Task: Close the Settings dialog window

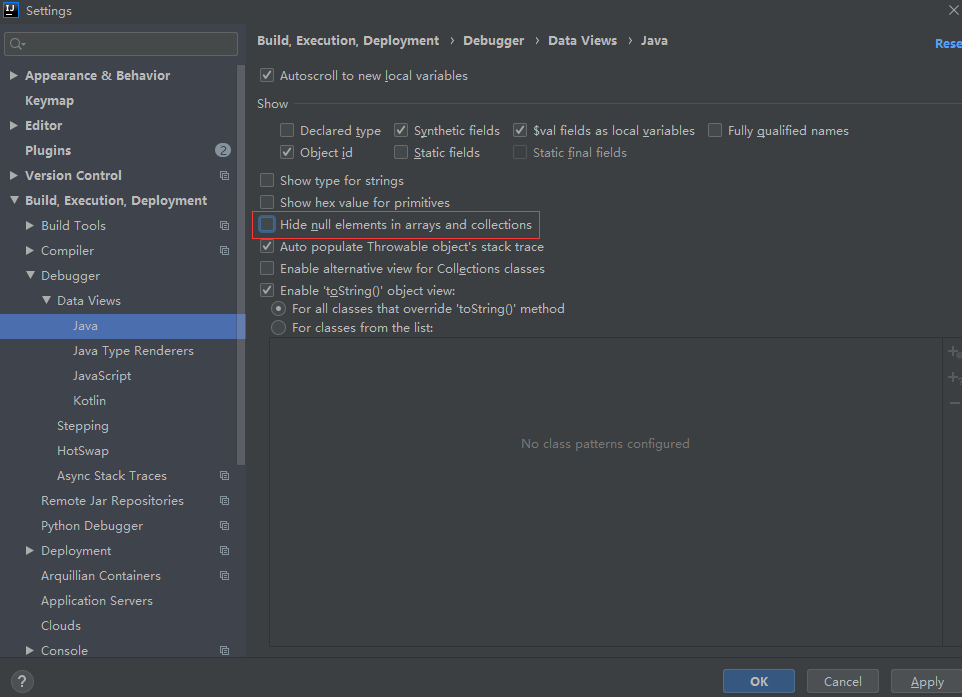Action: (x=954, y=10)
